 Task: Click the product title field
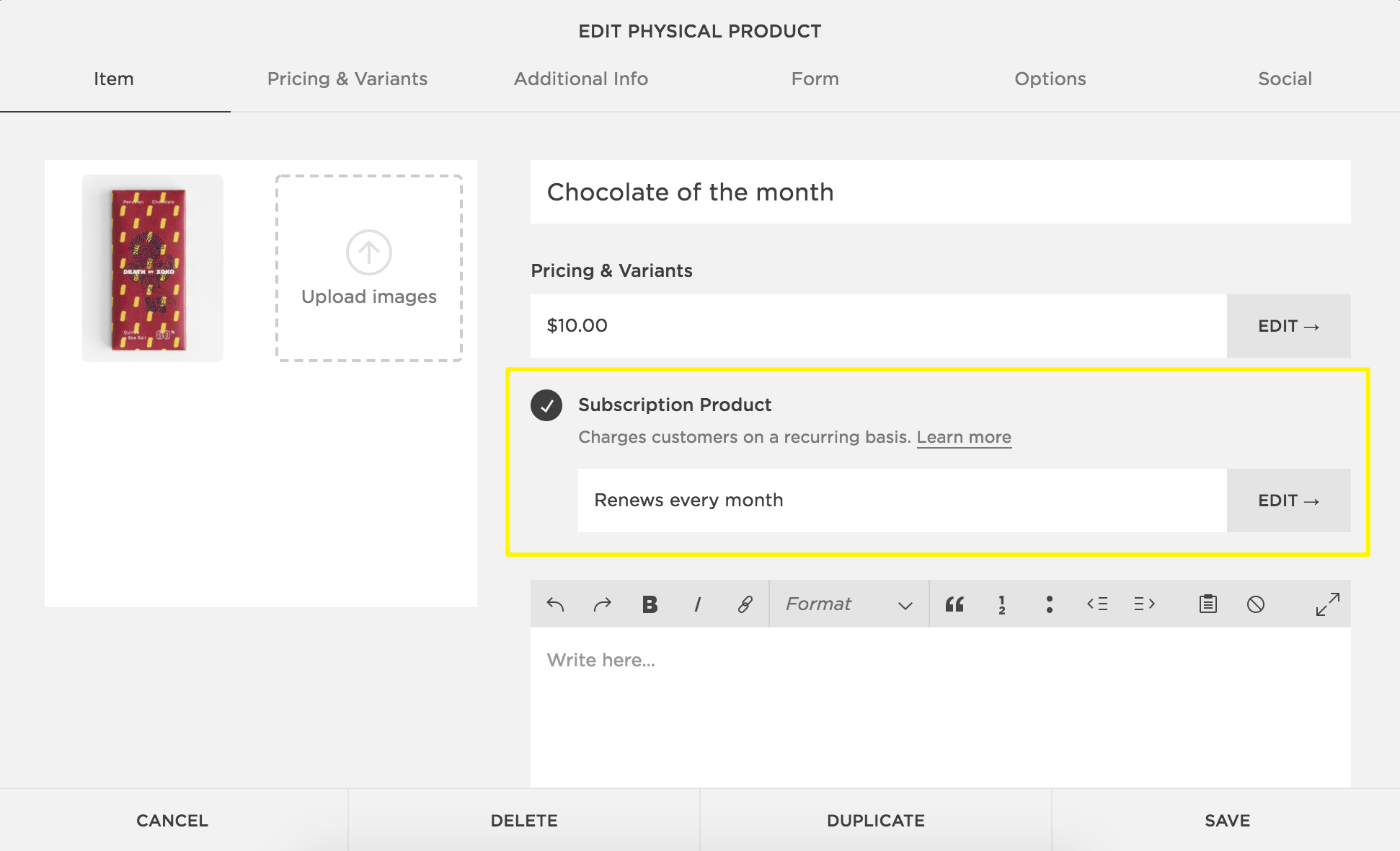coord(941,192)
